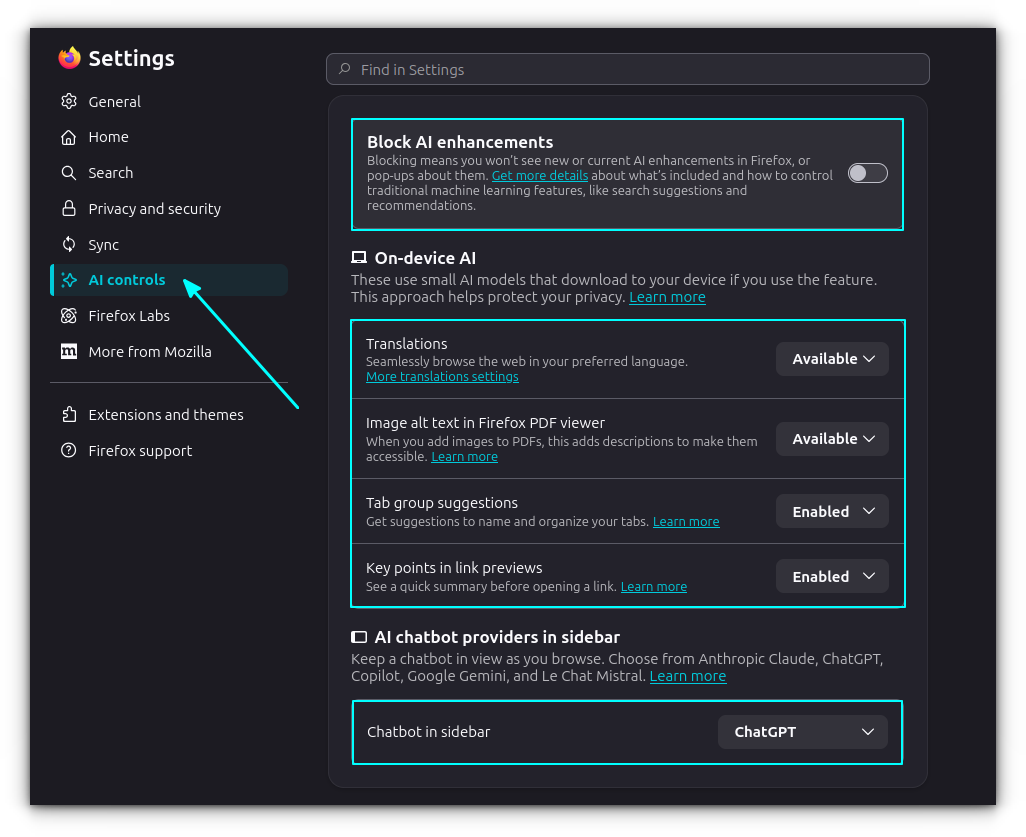This screenshot has width=1026, height=837.
Task: Click the Mozilla 'm' logo icon
Action: click(x=69, y=351)
